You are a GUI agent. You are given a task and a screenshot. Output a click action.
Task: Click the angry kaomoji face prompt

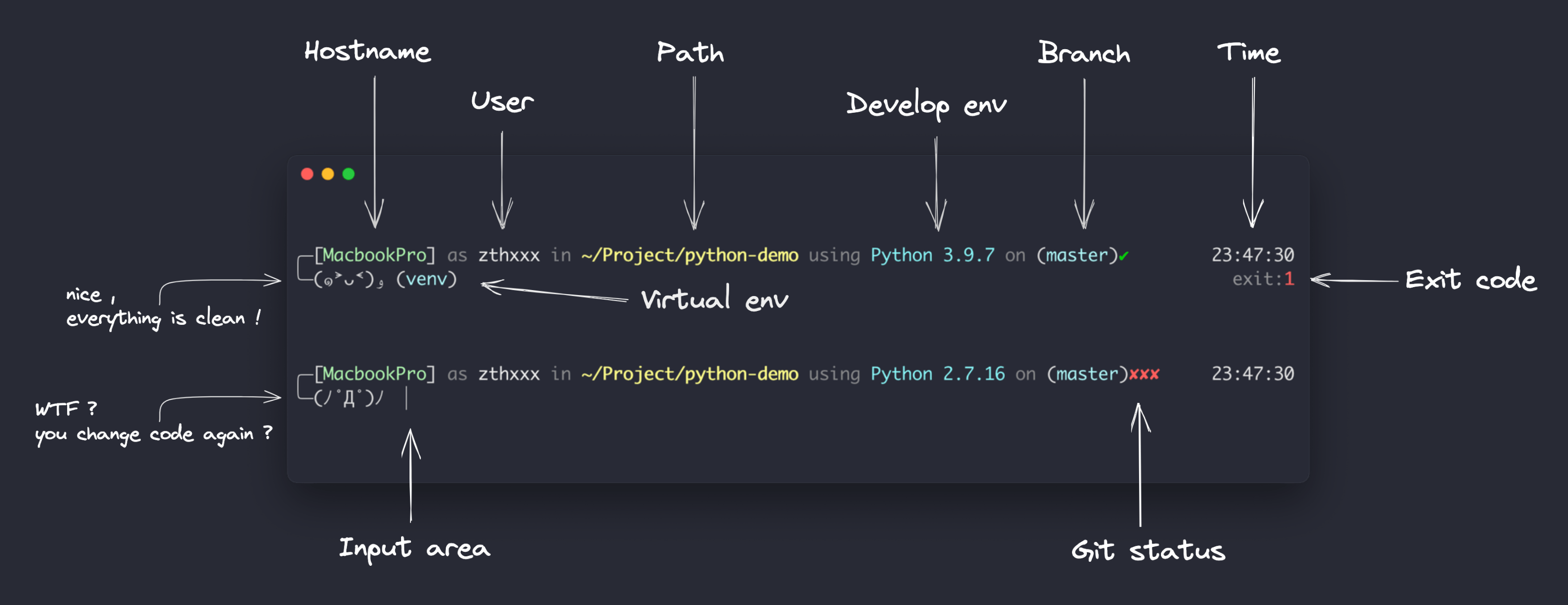(x=348, y=398)
